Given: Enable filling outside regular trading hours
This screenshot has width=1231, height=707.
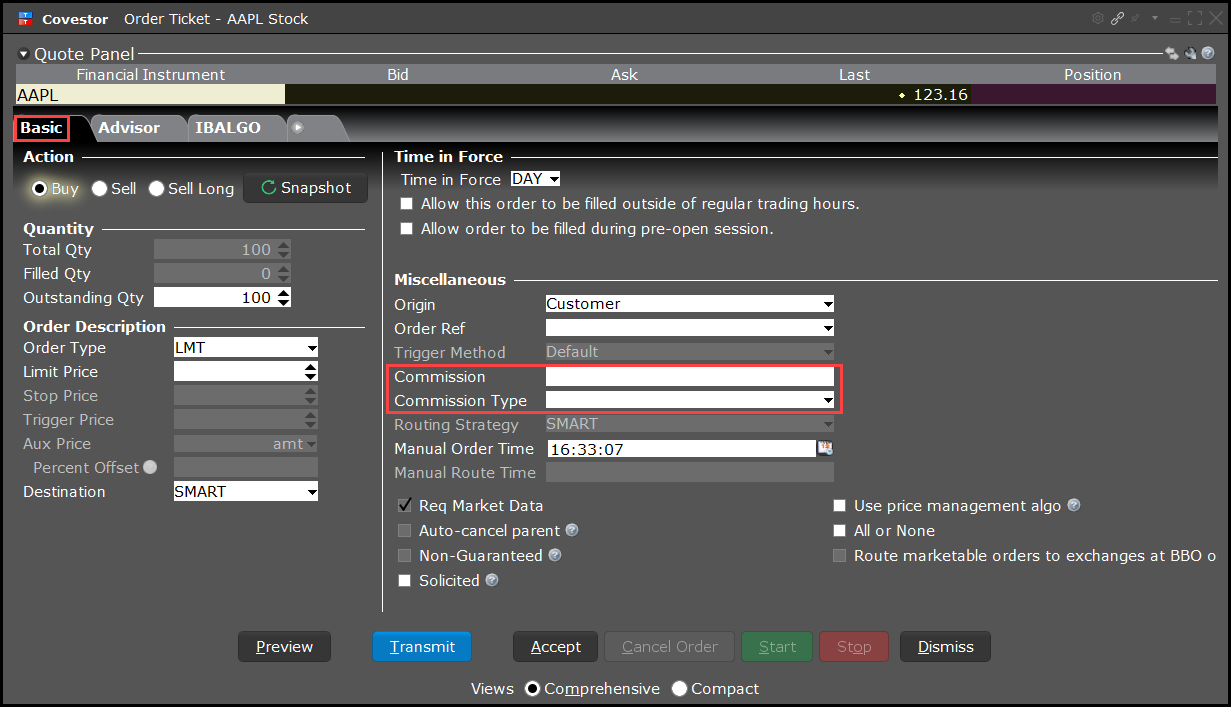Looking at the screenshot, I should point(406,204).
